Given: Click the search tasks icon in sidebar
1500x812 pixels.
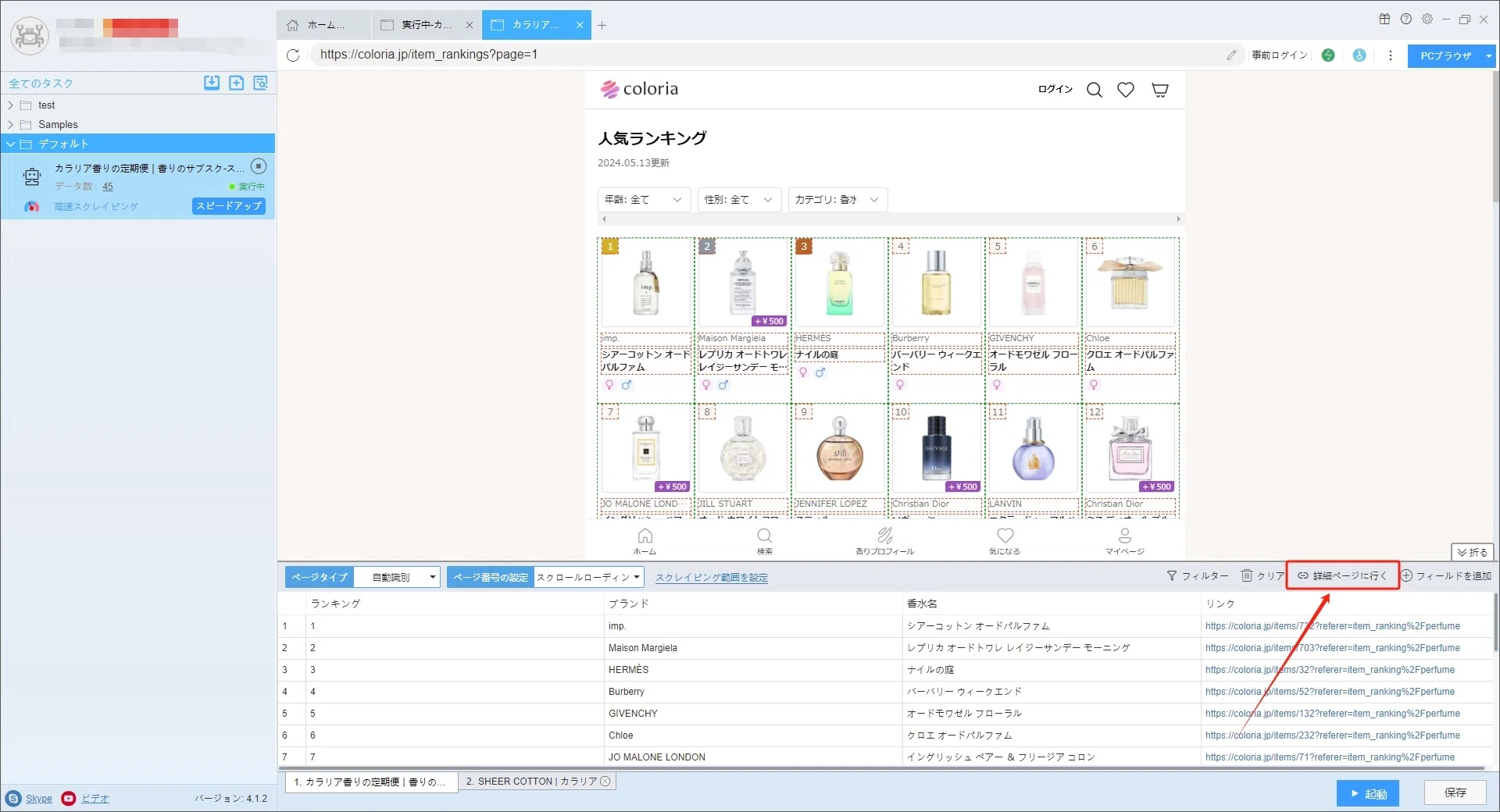Looking at the screenshot, I should (x=261, y=83).
